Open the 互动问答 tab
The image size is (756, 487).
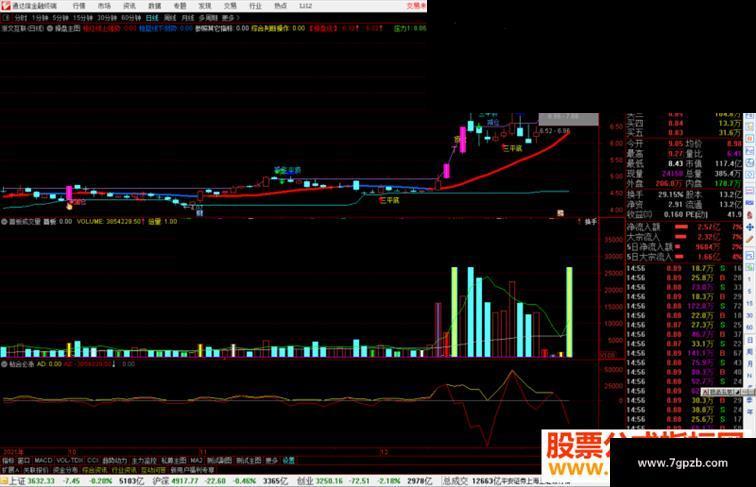coord(154,470)
